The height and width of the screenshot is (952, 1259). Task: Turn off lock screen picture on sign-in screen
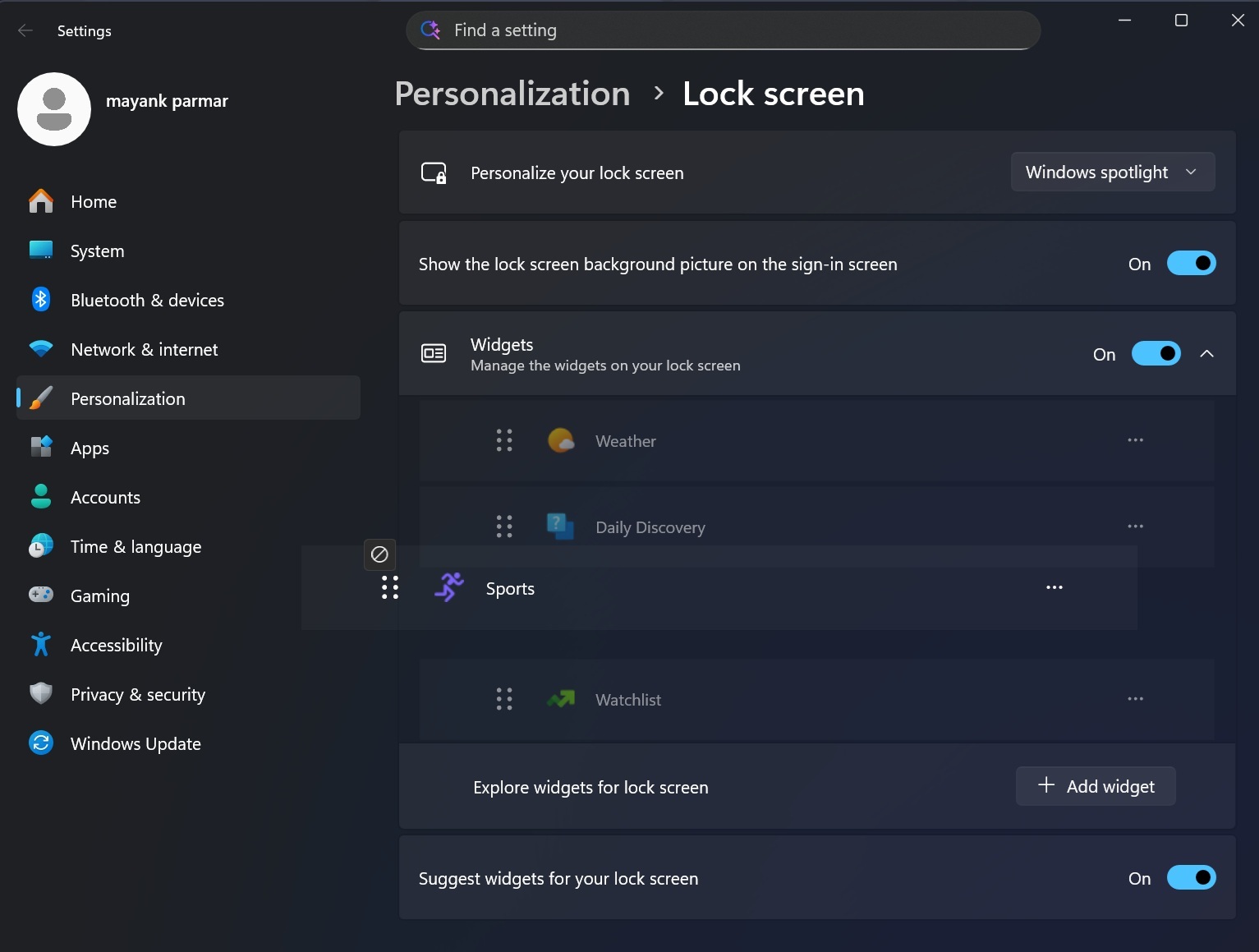[1192, 263]
